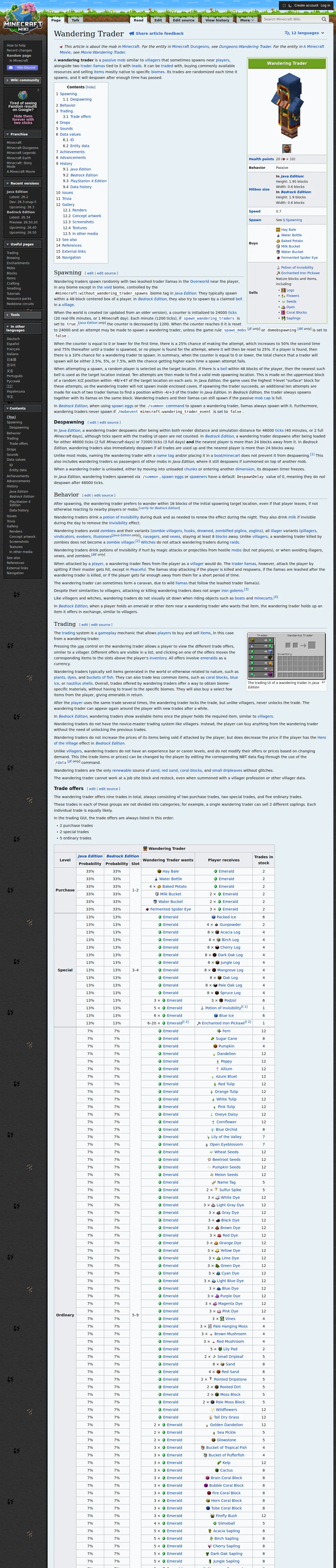The height and width of the screenshot is (1568, 336).
Task: Switch to the Talk tab
Action: click(76, 20)
